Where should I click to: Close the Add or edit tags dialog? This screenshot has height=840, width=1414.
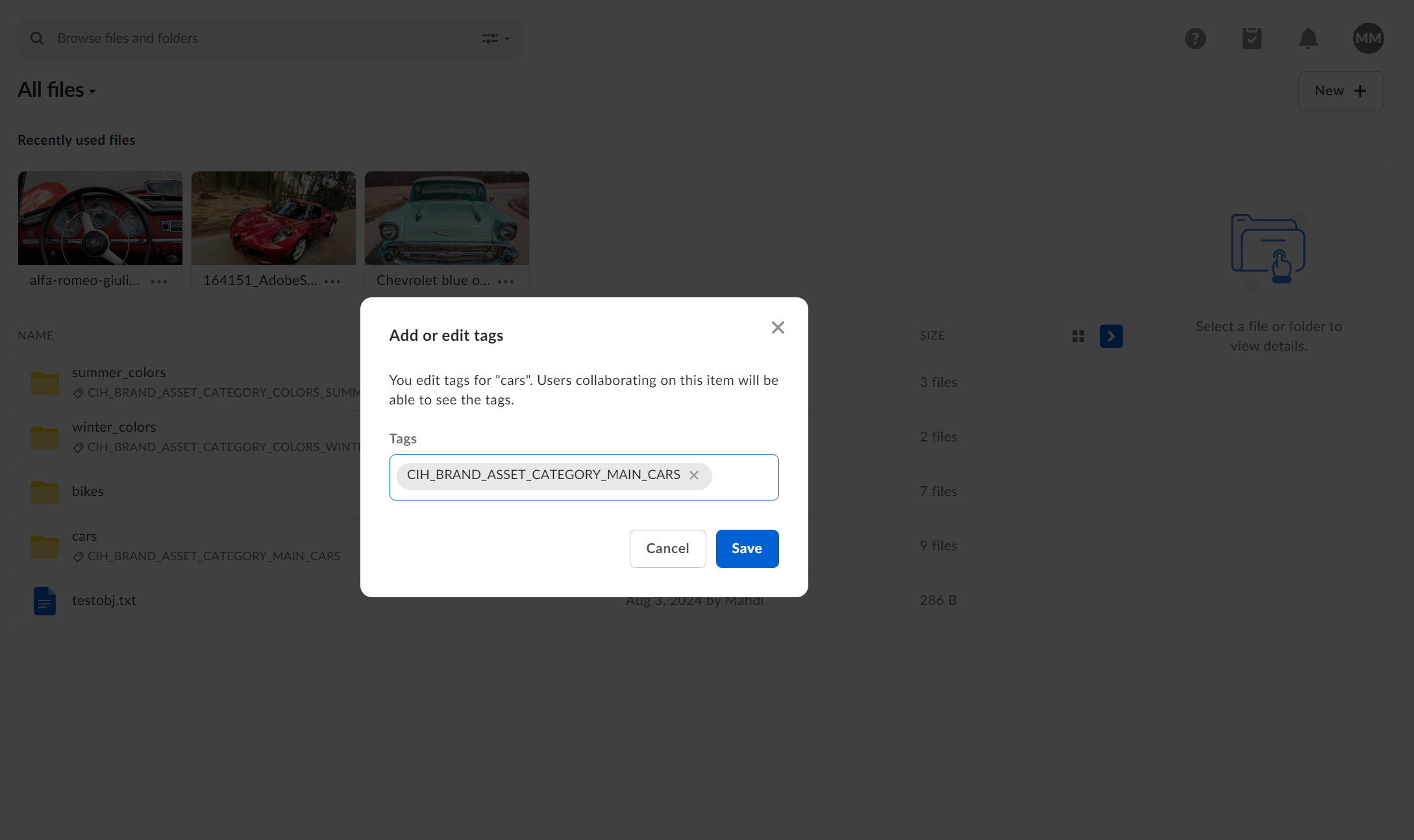778,328
